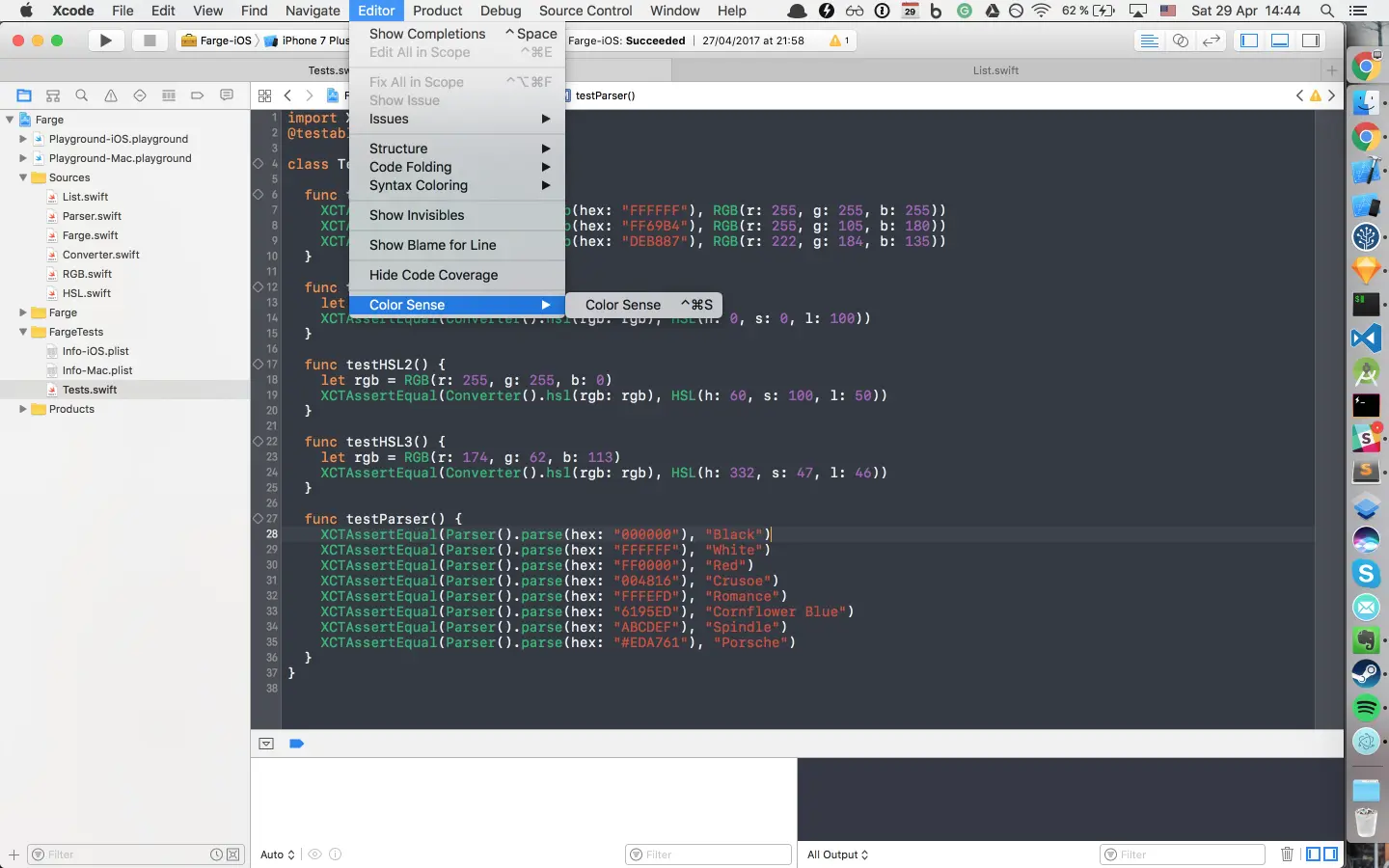This screenshot has width=1389, height=868.
Task: Select Parser.swift in the navigator
Action: point(92,216)
